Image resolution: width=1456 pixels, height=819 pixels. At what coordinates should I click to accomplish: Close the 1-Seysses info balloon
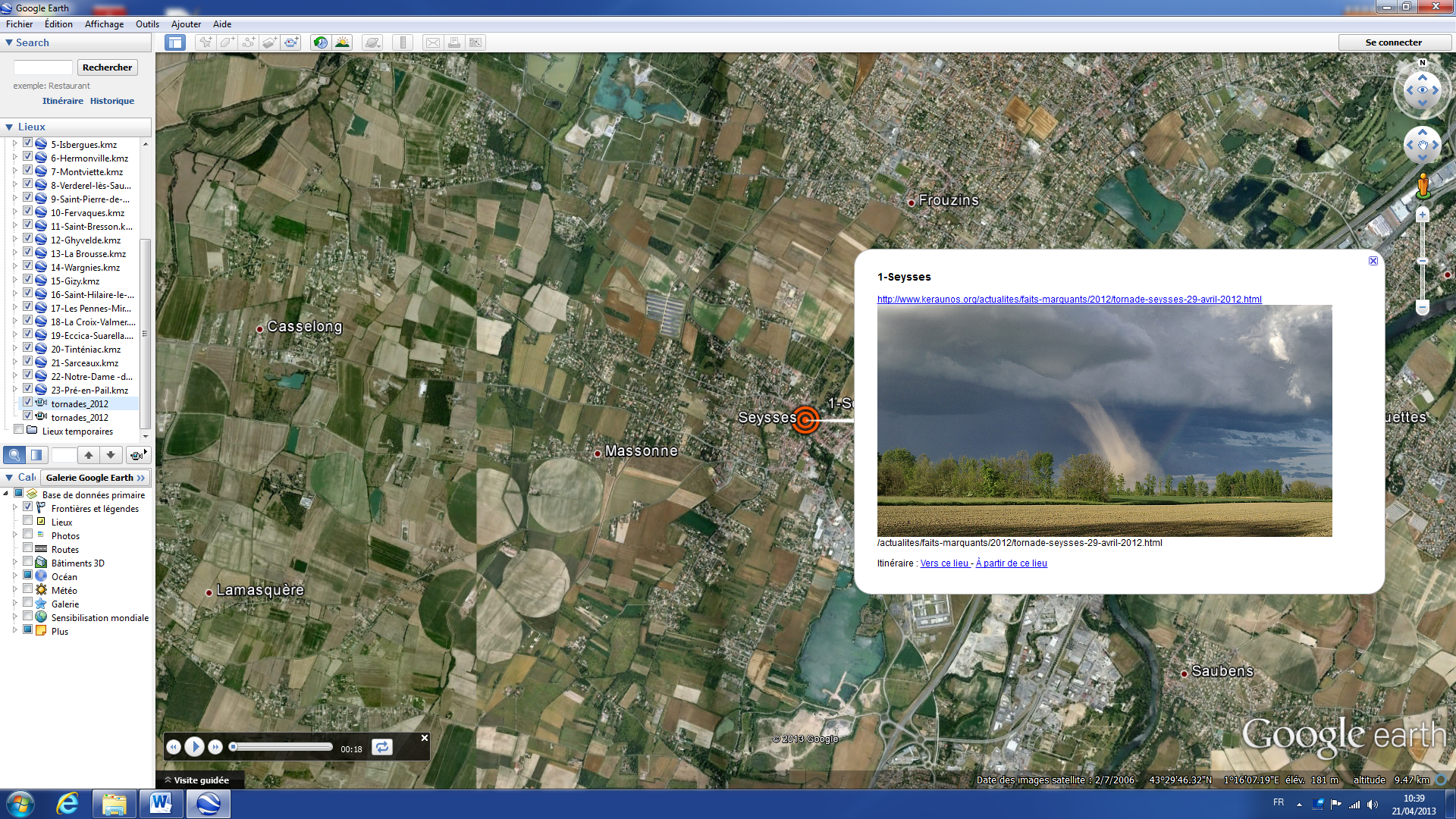pos(1373,261)
